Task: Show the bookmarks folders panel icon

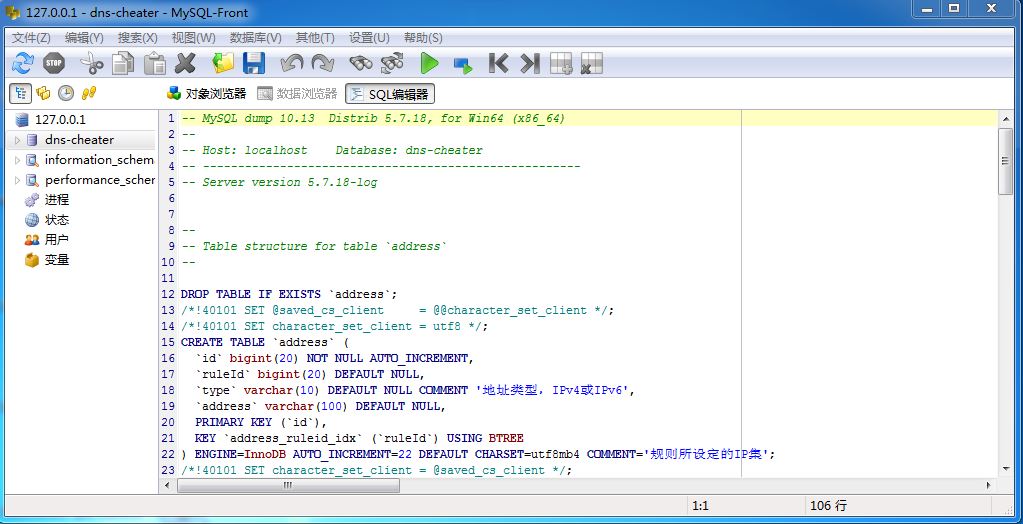Action: (43, 93)
